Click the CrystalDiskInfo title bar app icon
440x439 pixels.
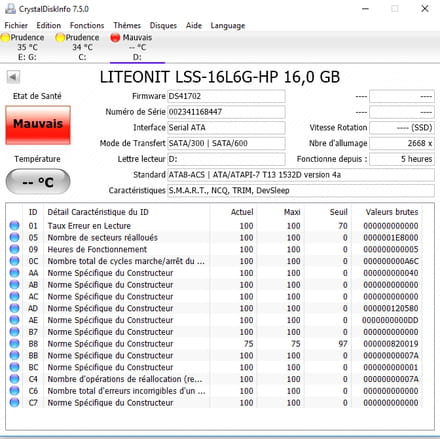pyautogui.click(x=10, y=9)
